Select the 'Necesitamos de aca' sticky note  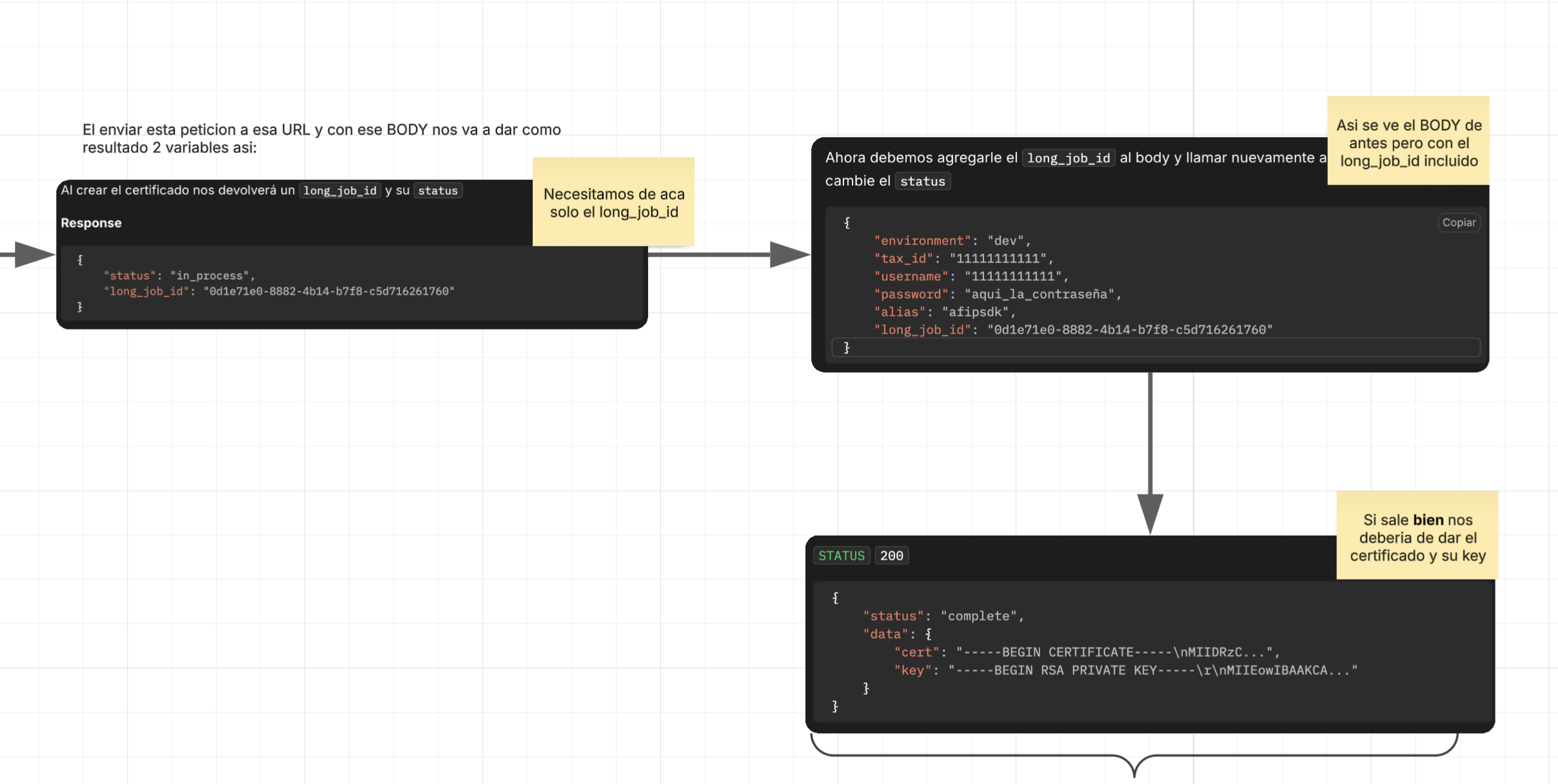(x=613, y=202)
